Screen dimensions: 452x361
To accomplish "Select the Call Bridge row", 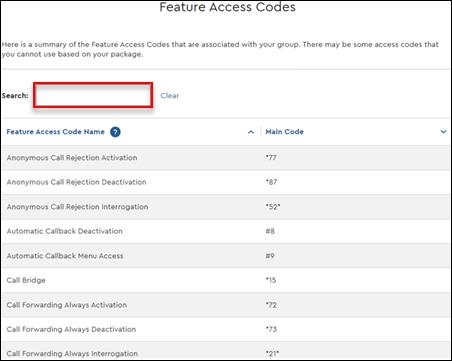I will [x=226, y=280].
